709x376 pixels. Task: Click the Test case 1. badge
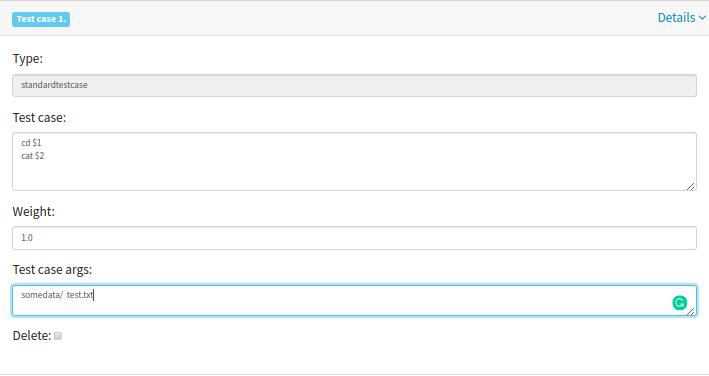coord(41,19)
